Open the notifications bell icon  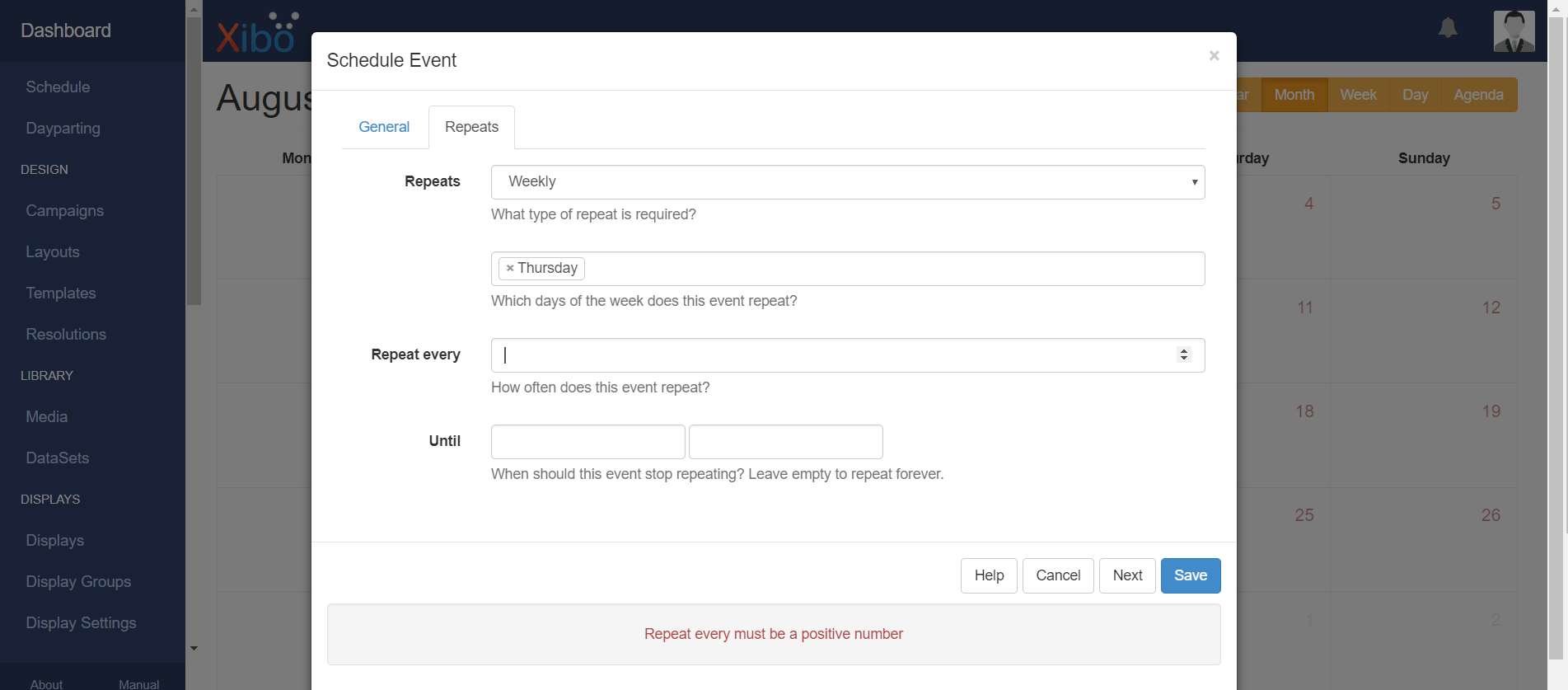click(x=1448, y=28)
